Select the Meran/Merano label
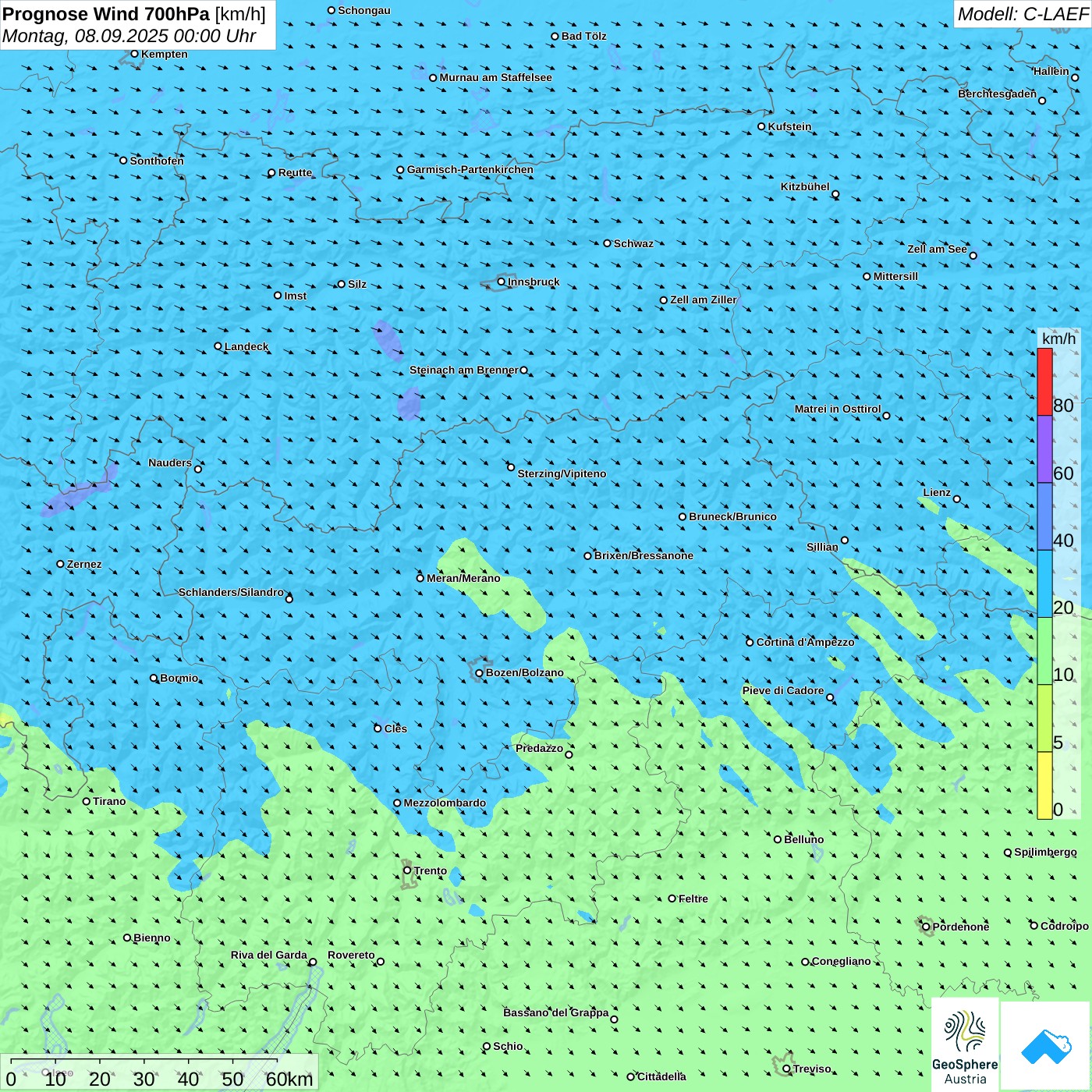Image resolution: width=1092 pixels, height=1092 pixels. point(463,578)
